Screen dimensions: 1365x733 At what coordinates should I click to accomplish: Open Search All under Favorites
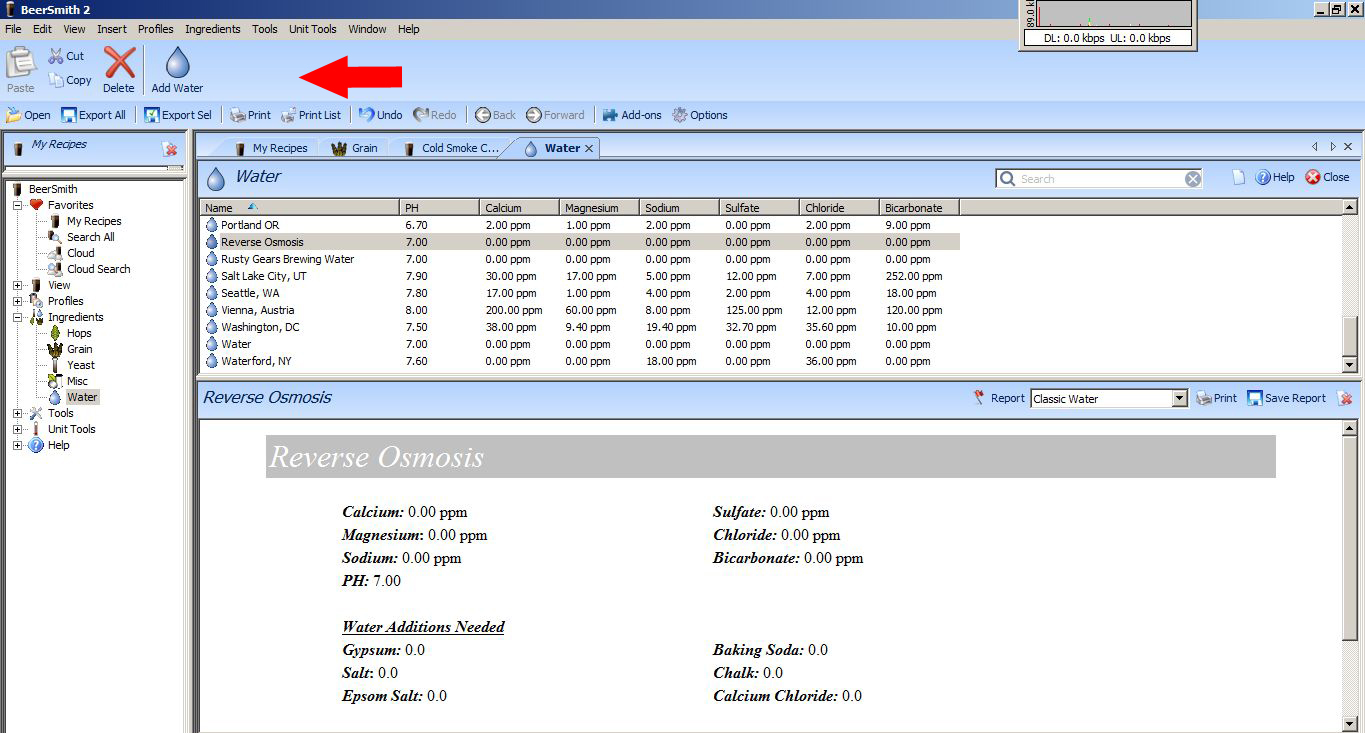pos(90,237)
